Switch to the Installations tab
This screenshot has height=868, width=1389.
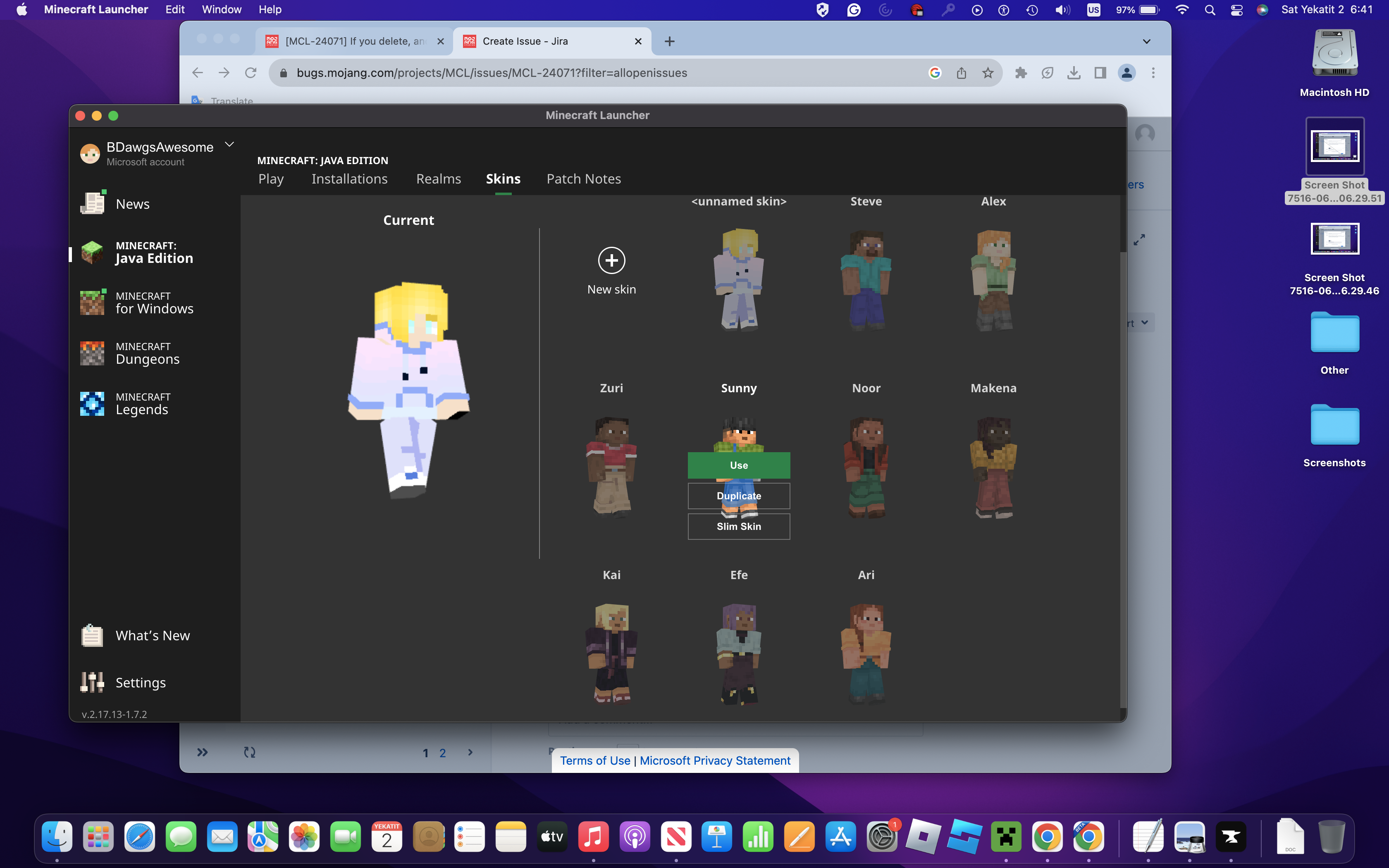349,179
